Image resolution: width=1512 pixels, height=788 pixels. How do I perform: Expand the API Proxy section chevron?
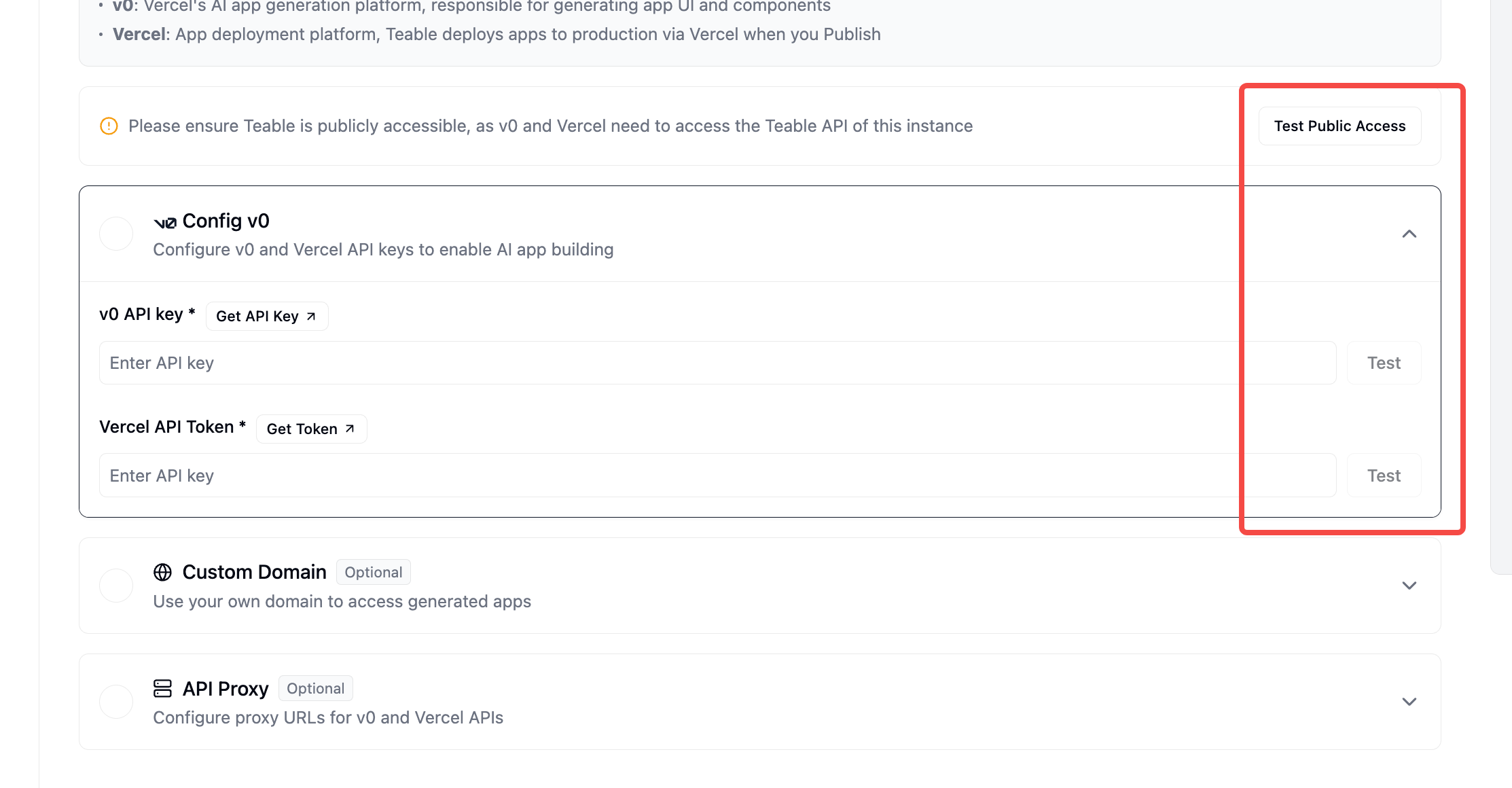click(1409, 702)
